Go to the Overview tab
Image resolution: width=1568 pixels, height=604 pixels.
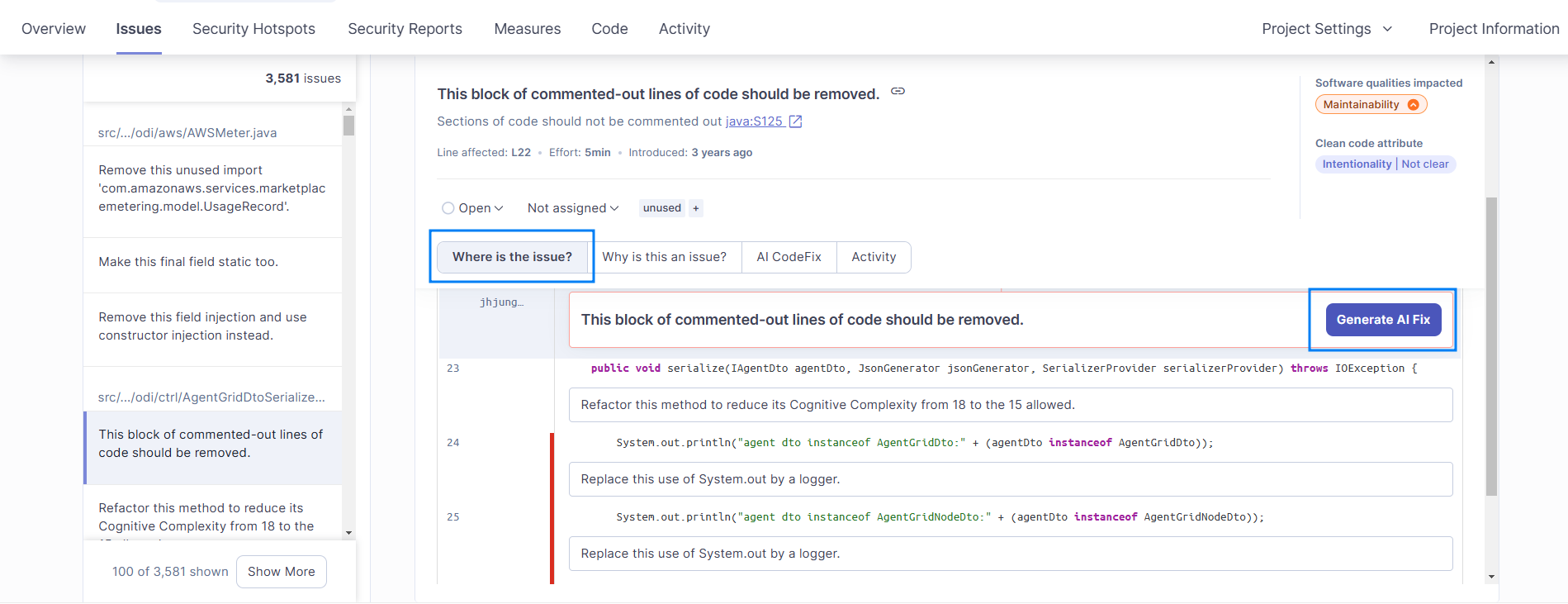tap(54, 29)
